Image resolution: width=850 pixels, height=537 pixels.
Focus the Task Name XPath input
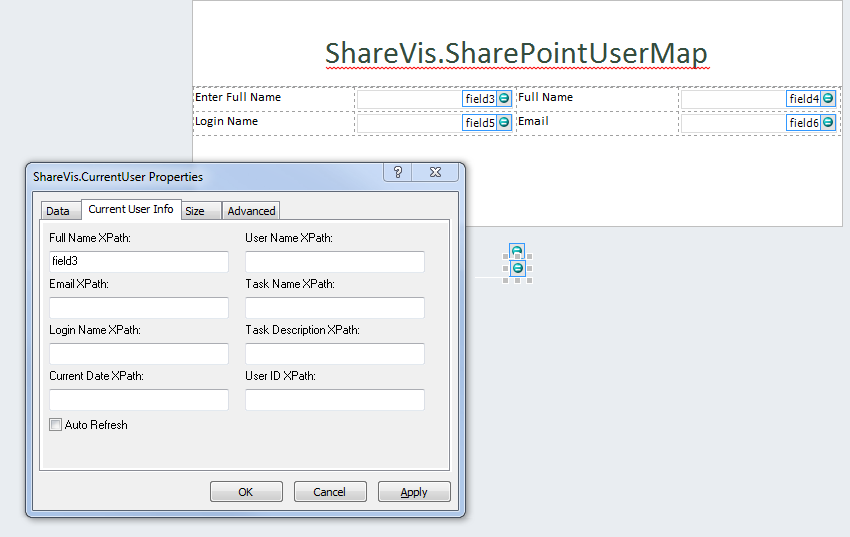[x=334, y=307]
